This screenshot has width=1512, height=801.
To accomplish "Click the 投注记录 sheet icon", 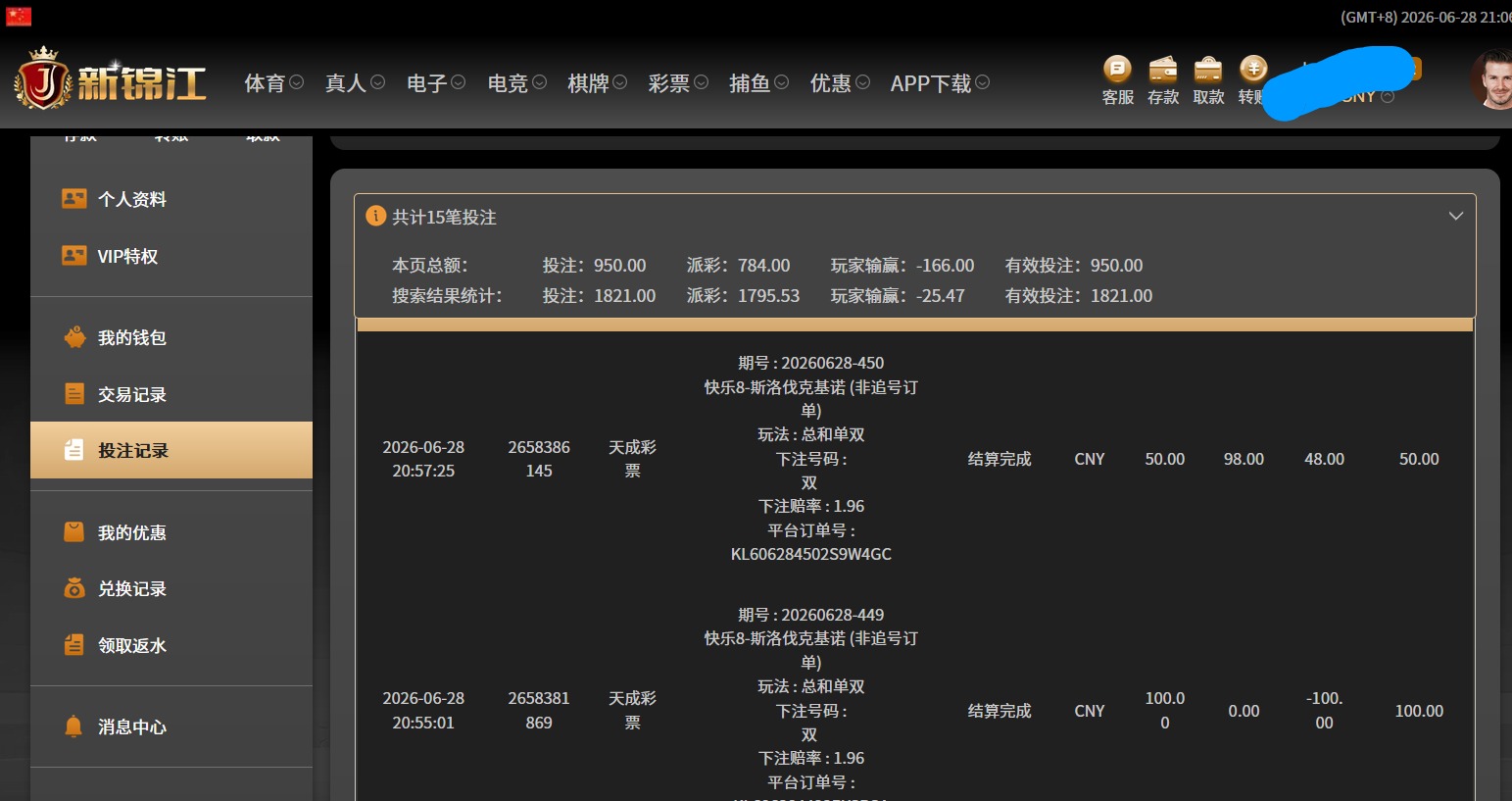I will 74,450.
